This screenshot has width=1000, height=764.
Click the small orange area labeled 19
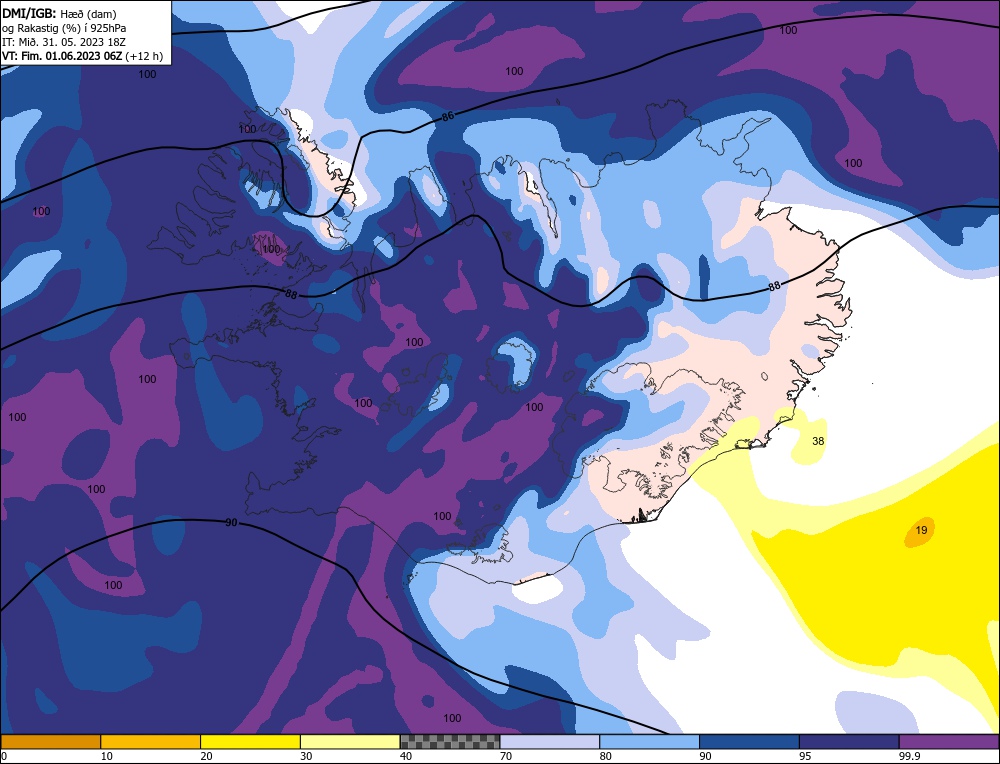pos(920,532)
